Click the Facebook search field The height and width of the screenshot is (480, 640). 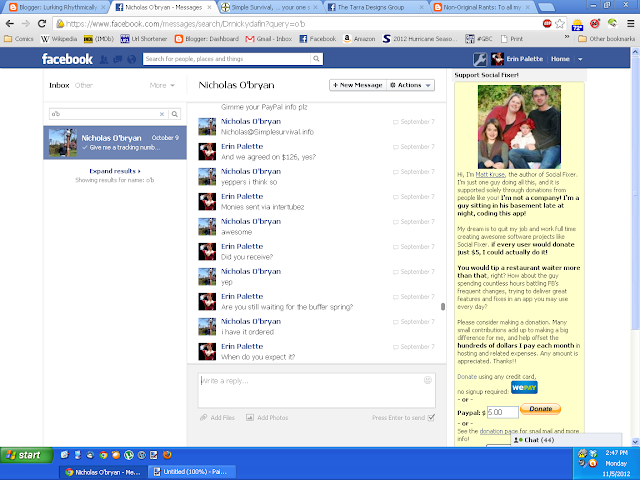227,59
